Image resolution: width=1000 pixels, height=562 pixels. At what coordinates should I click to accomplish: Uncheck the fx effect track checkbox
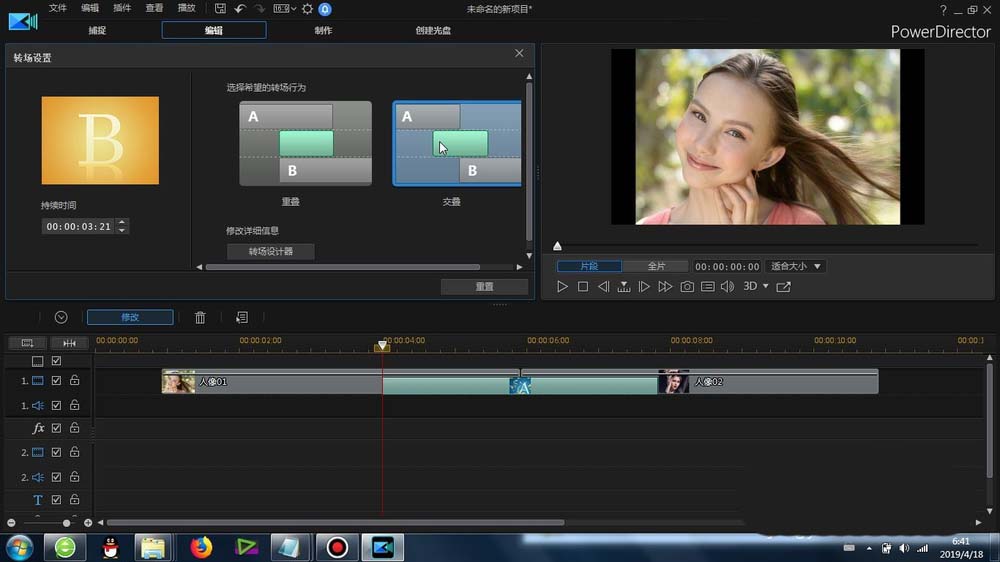[57, 428]
